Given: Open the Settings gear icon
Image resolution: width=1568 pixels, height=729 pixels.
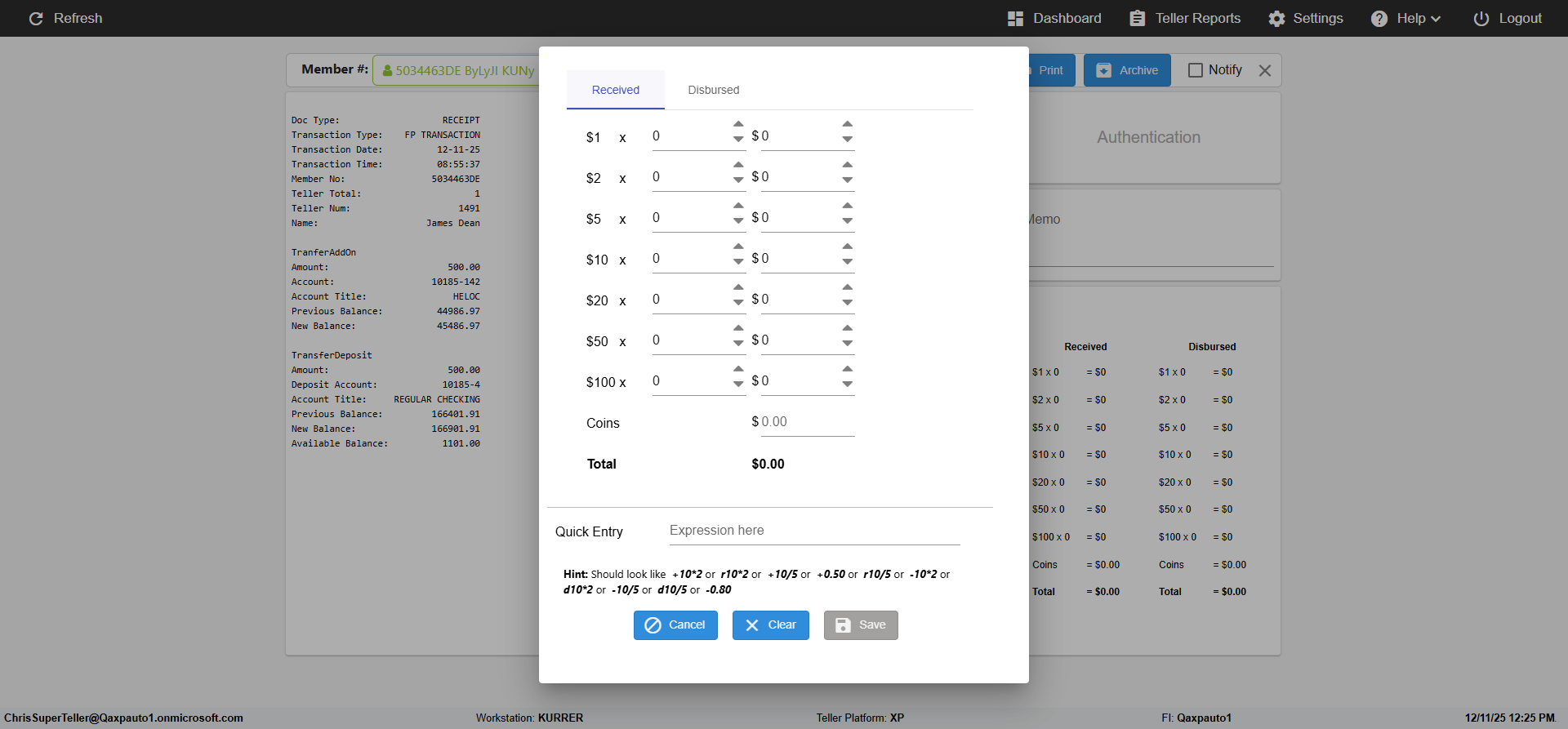Looking at the screenshot, I should [x=1276, y=19].
